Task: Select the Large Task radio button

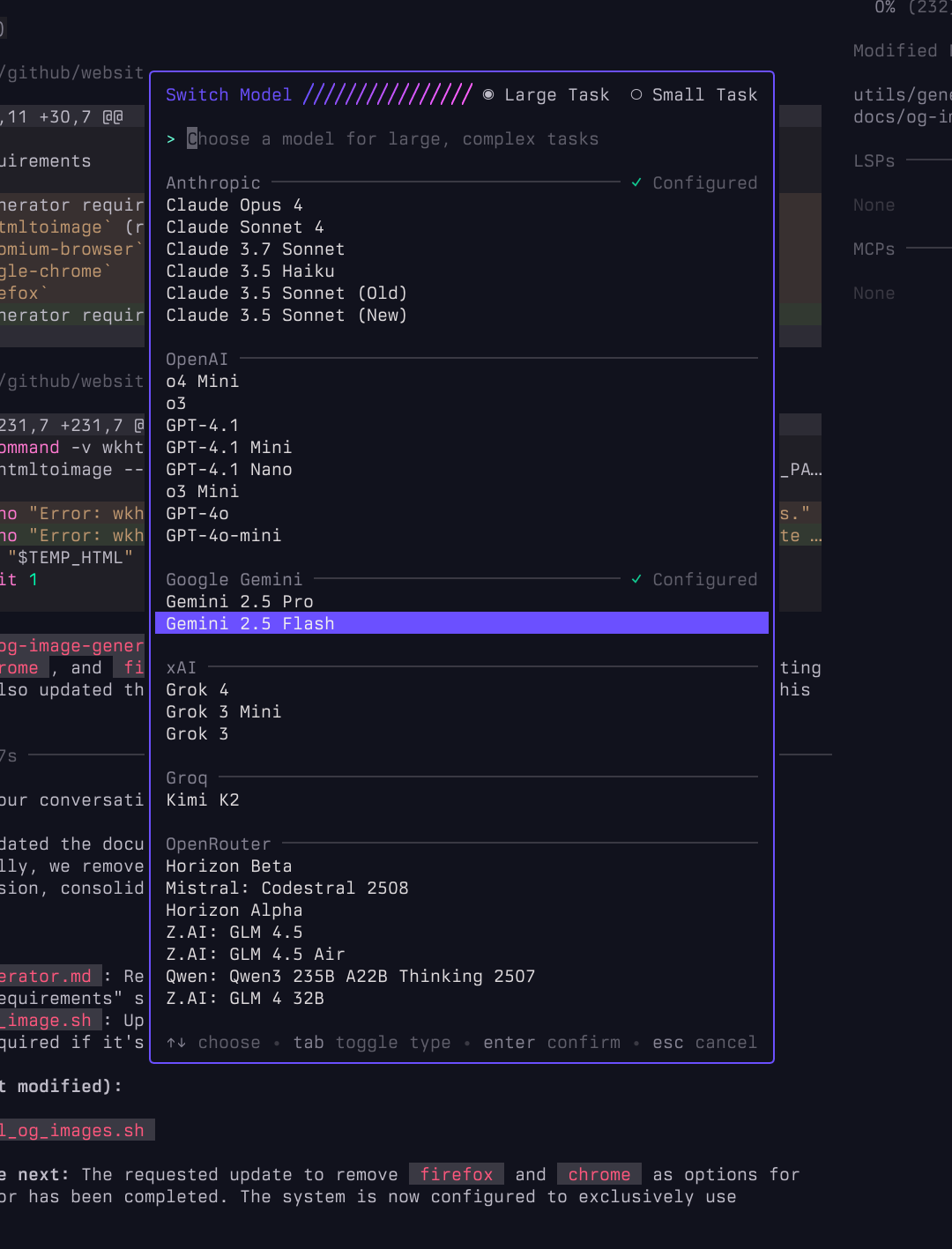Action: [488, 95]
